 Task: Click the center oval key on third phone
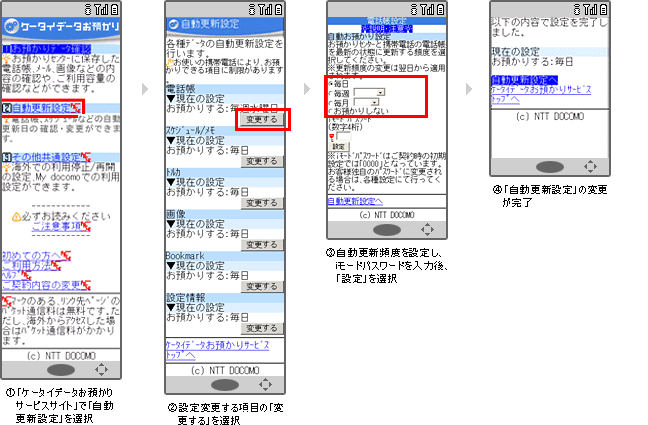(387, 230)
